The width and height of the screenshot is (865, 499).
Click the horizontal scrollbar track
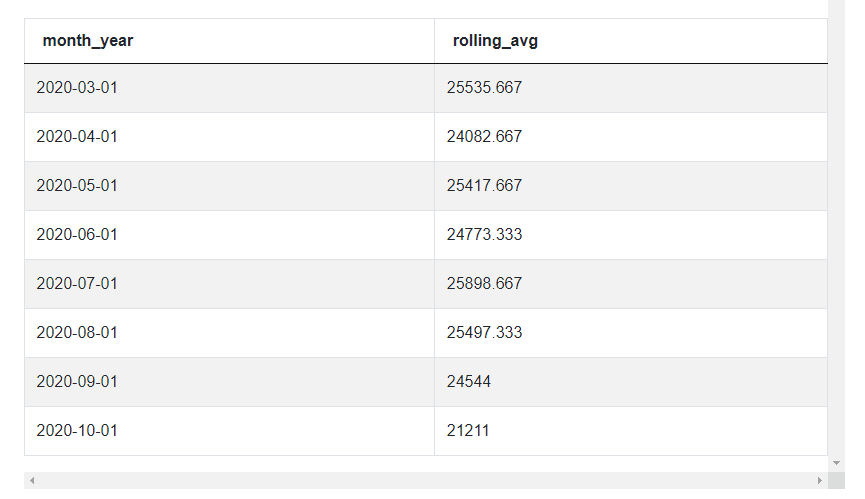(425, 481)
